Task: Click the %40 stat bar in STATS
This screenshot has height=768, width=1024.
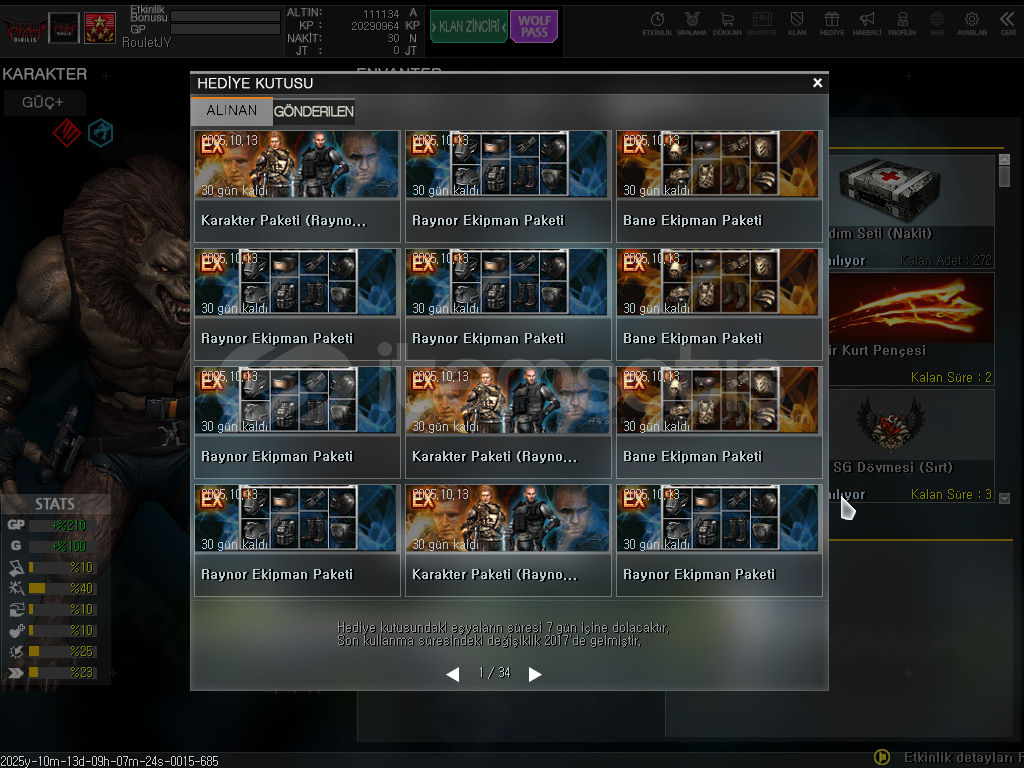Action: (63, 588)
